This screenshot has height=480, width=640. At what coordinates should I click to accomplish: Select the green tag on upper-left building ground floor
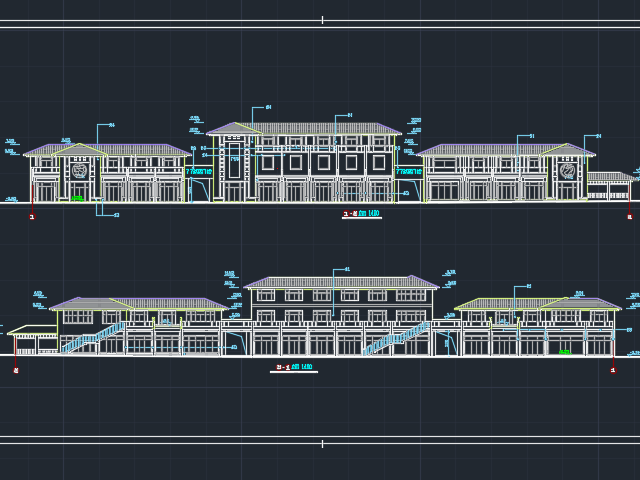(77, 198)
